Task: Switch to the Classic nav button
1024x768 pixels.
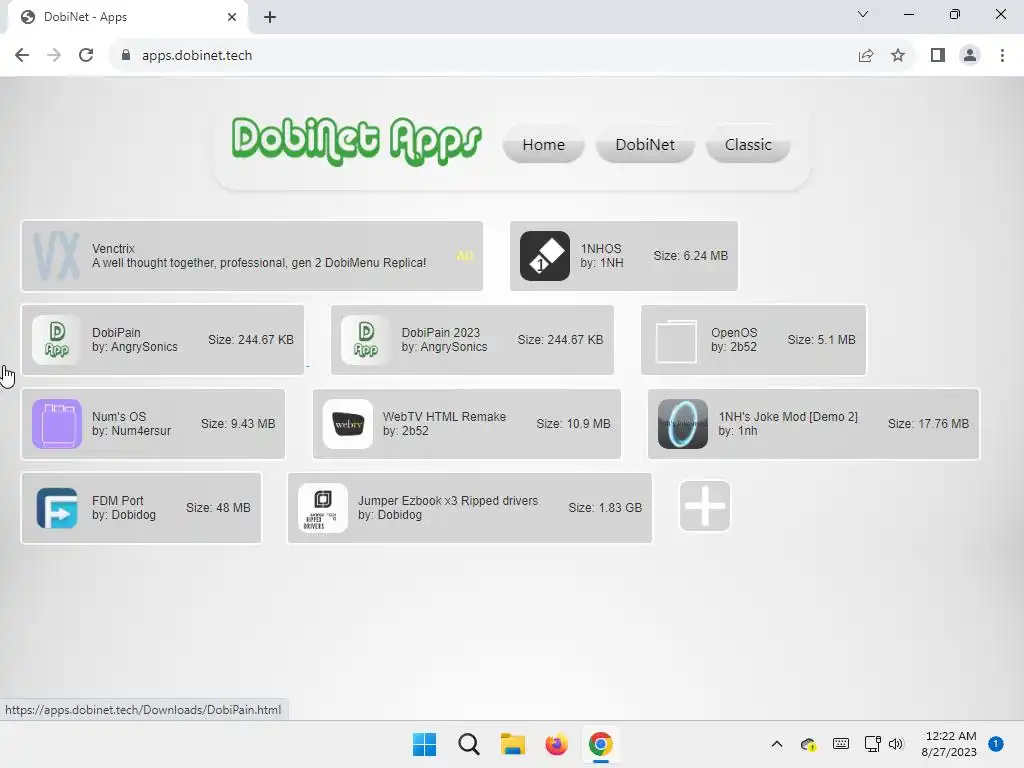Action: [748, 144]
